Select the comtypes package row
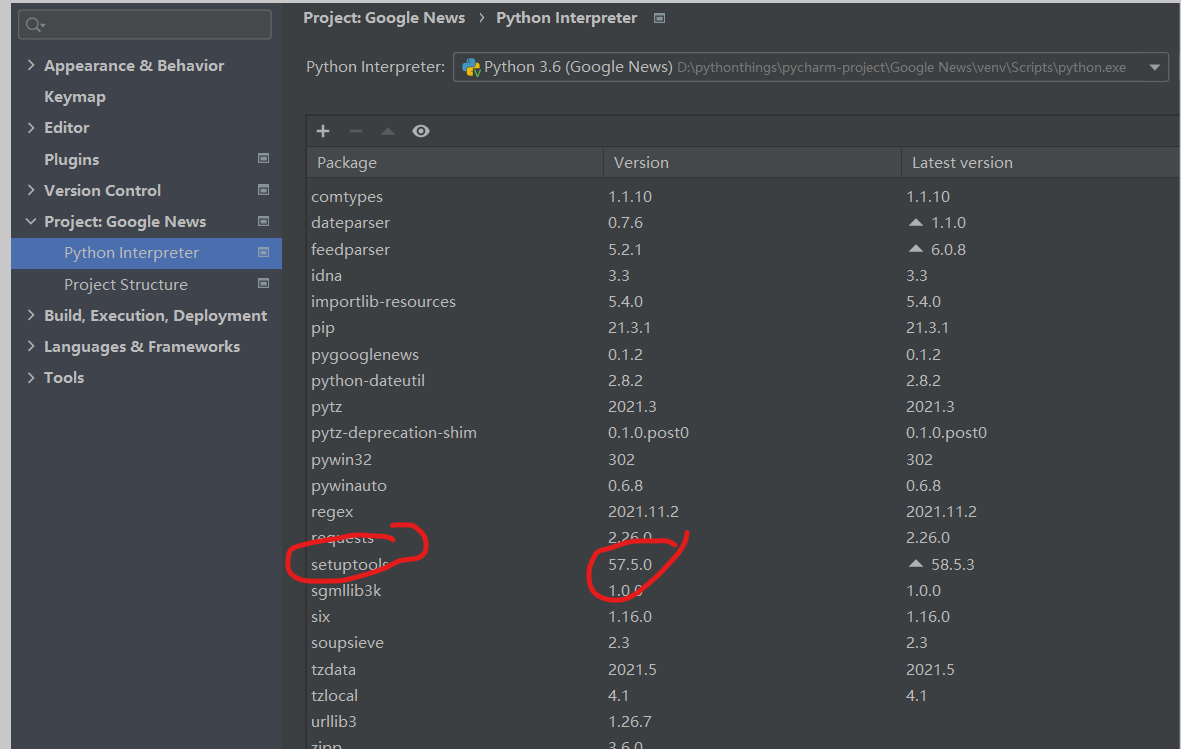The image size is (1181, 749). [743, 197]
